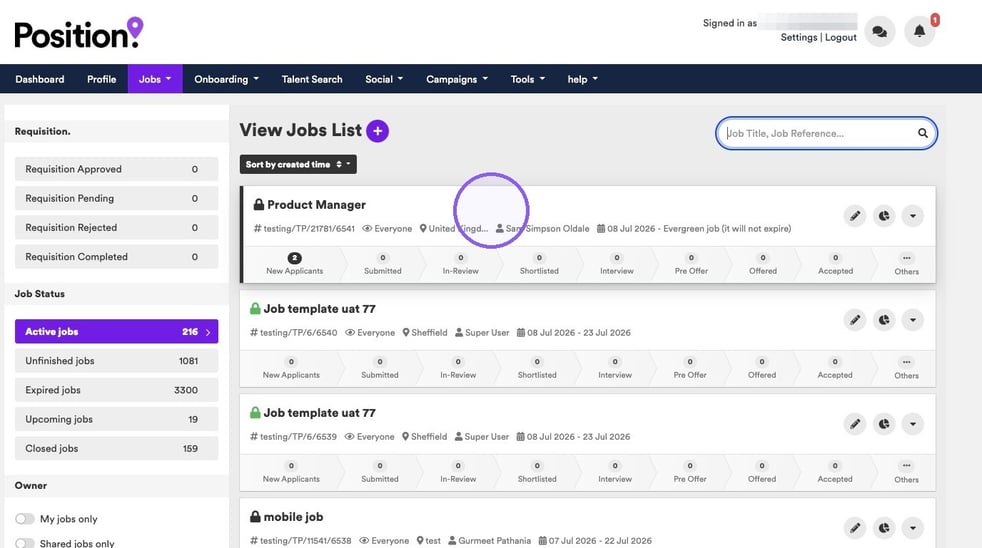
Task: View Submitted stage in Product Manager job
Action: [x=383, y=264]
